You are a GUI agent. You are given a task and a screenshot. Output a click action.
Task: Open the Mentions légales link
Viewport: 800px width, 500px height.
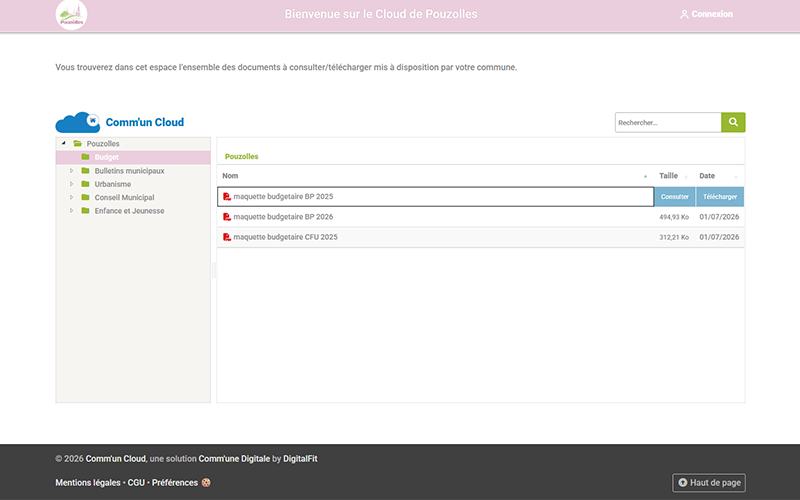(x=88, y=483)
